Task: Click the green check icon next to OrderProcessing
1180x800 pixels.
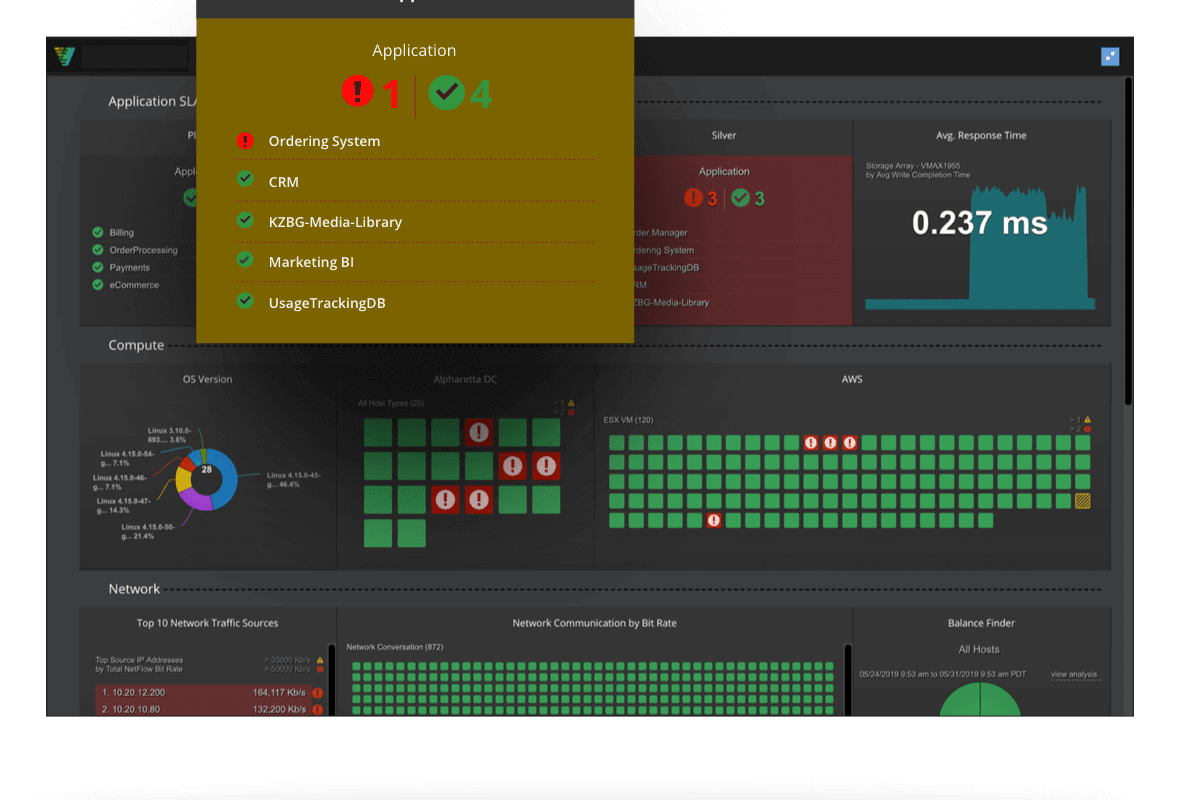Action: 98,250
